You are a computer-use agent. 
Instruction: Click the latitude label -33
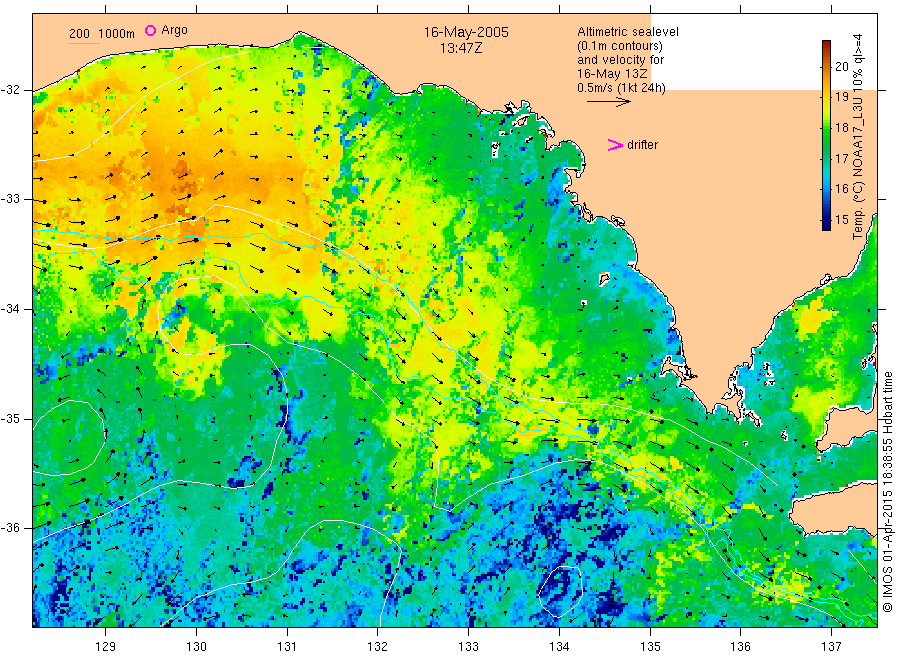pos(10,199)
